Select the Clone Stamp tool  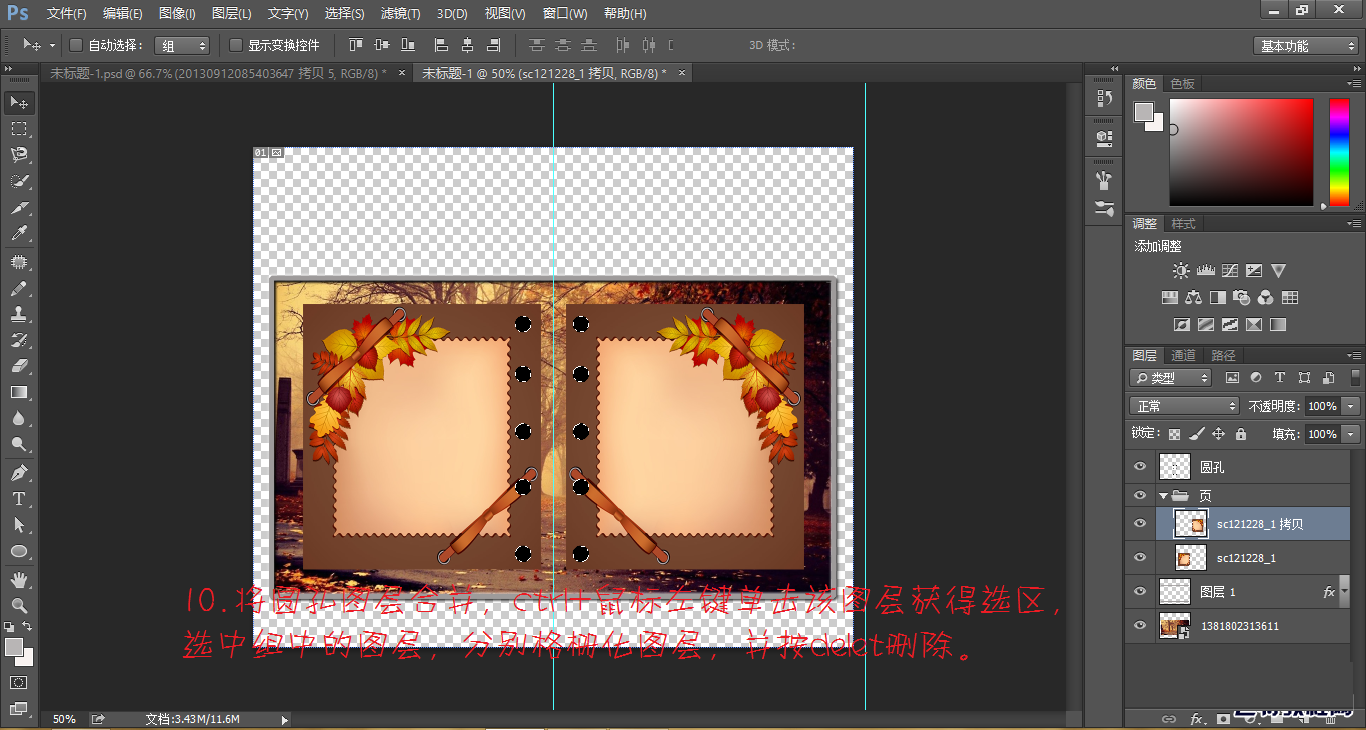(x=19, y=314)
